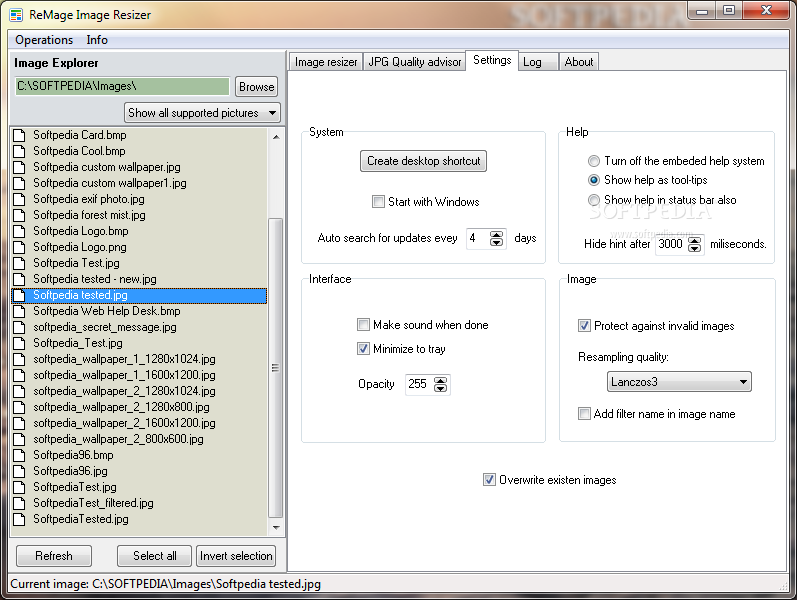Screen dimensions: 797x600
Task: Click file list scroll down arrow
Action: [276, 528]
